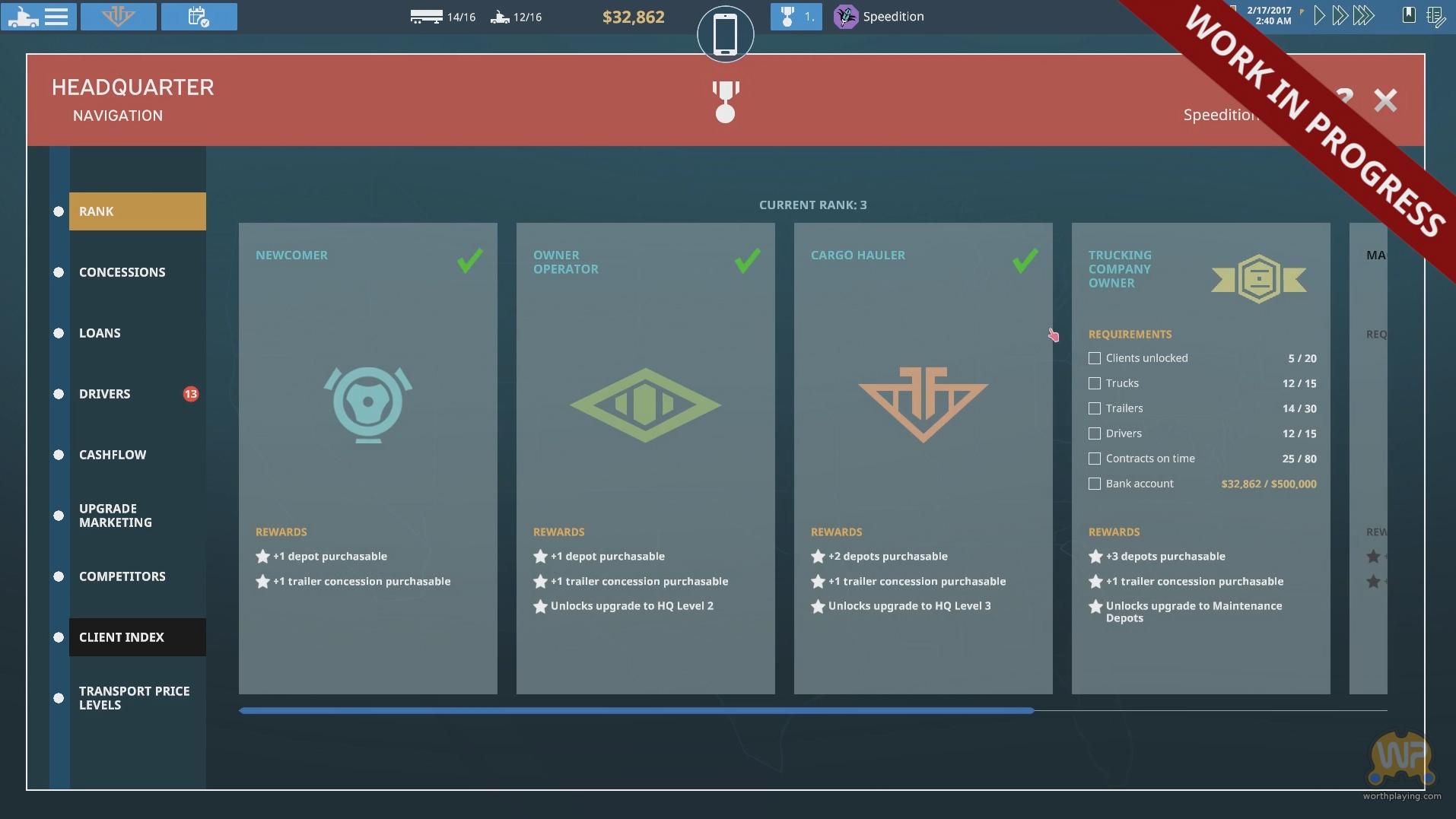Open the notes checklist icon at top right
Viewport: 1456px width, 819px height.
[1435, 16]
